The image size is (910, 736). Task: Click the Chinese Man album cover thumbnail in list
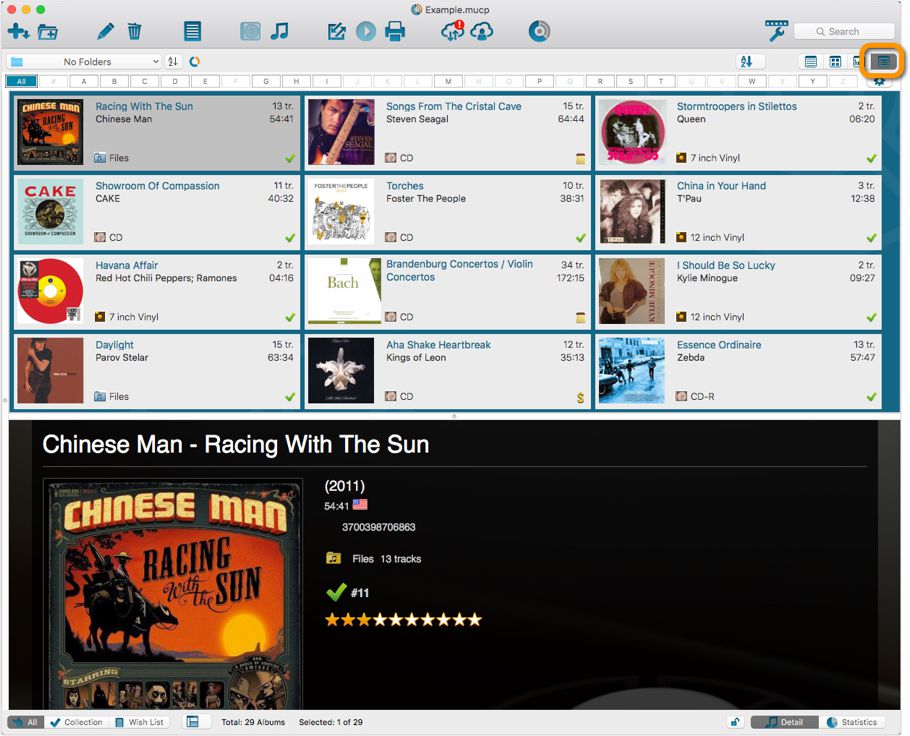(x=50, y=132)
